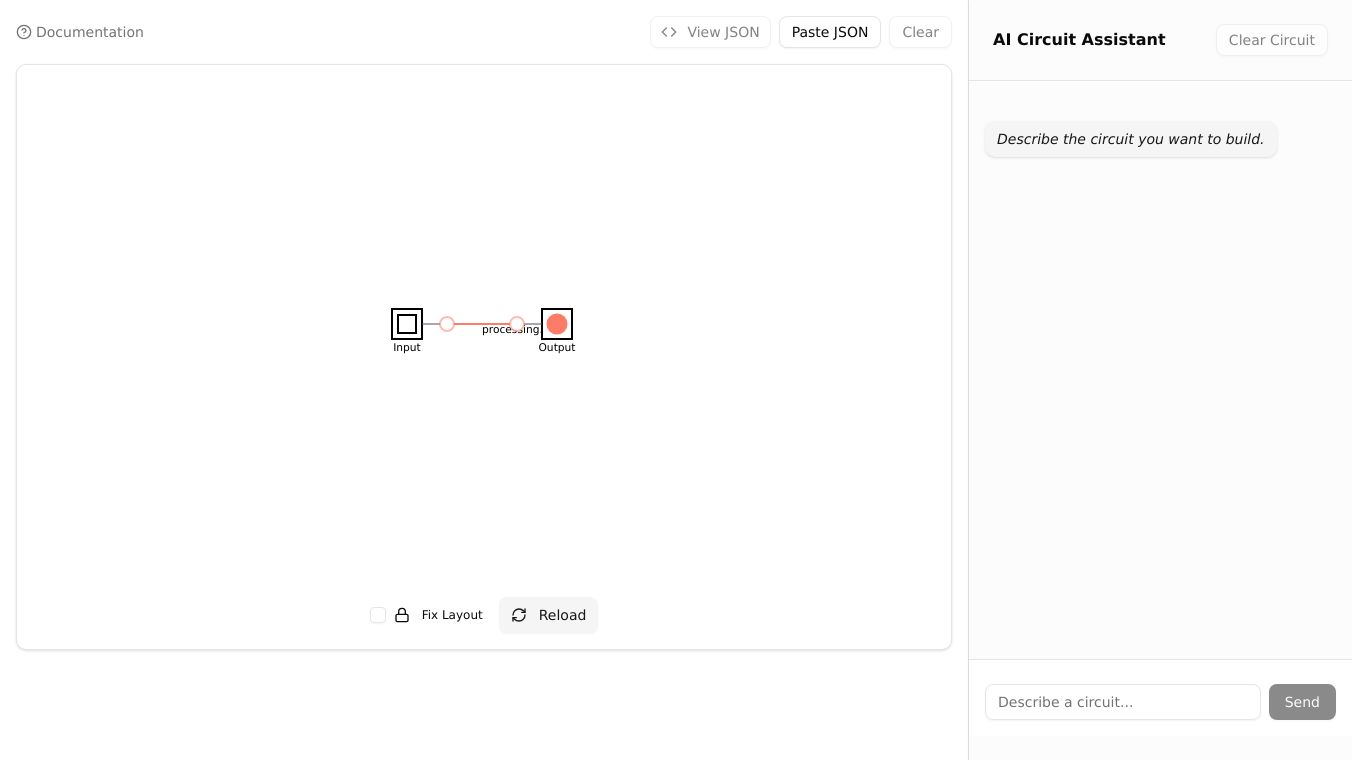
Task: Click the padlock icon beside Fix Layout
Action: [402, 615]
